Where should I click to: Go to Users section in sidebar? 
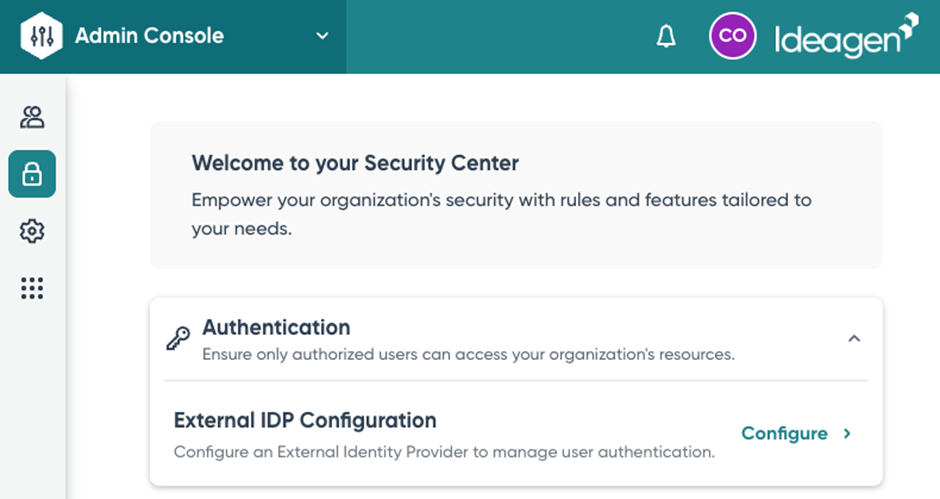click(x=32, y=117)
